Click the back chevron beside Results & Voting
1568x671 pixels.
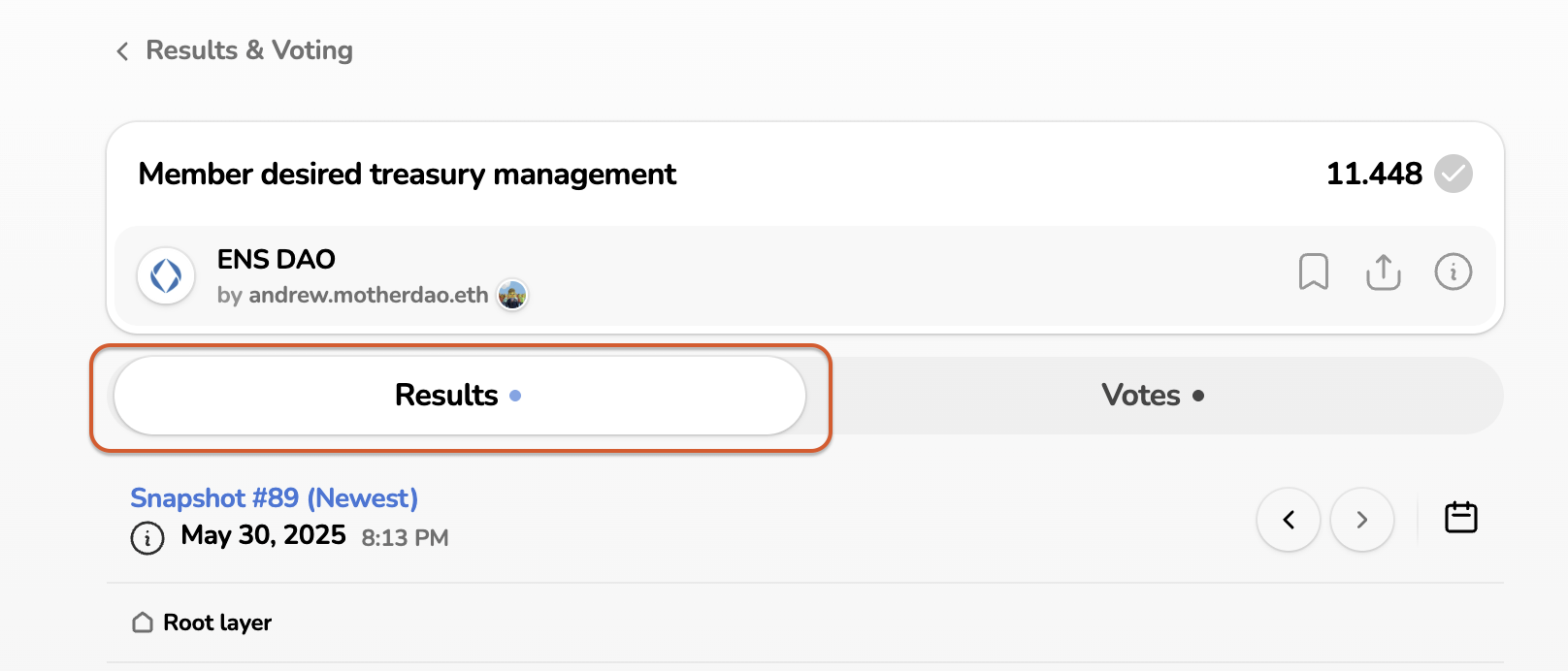tap(122, 51)
